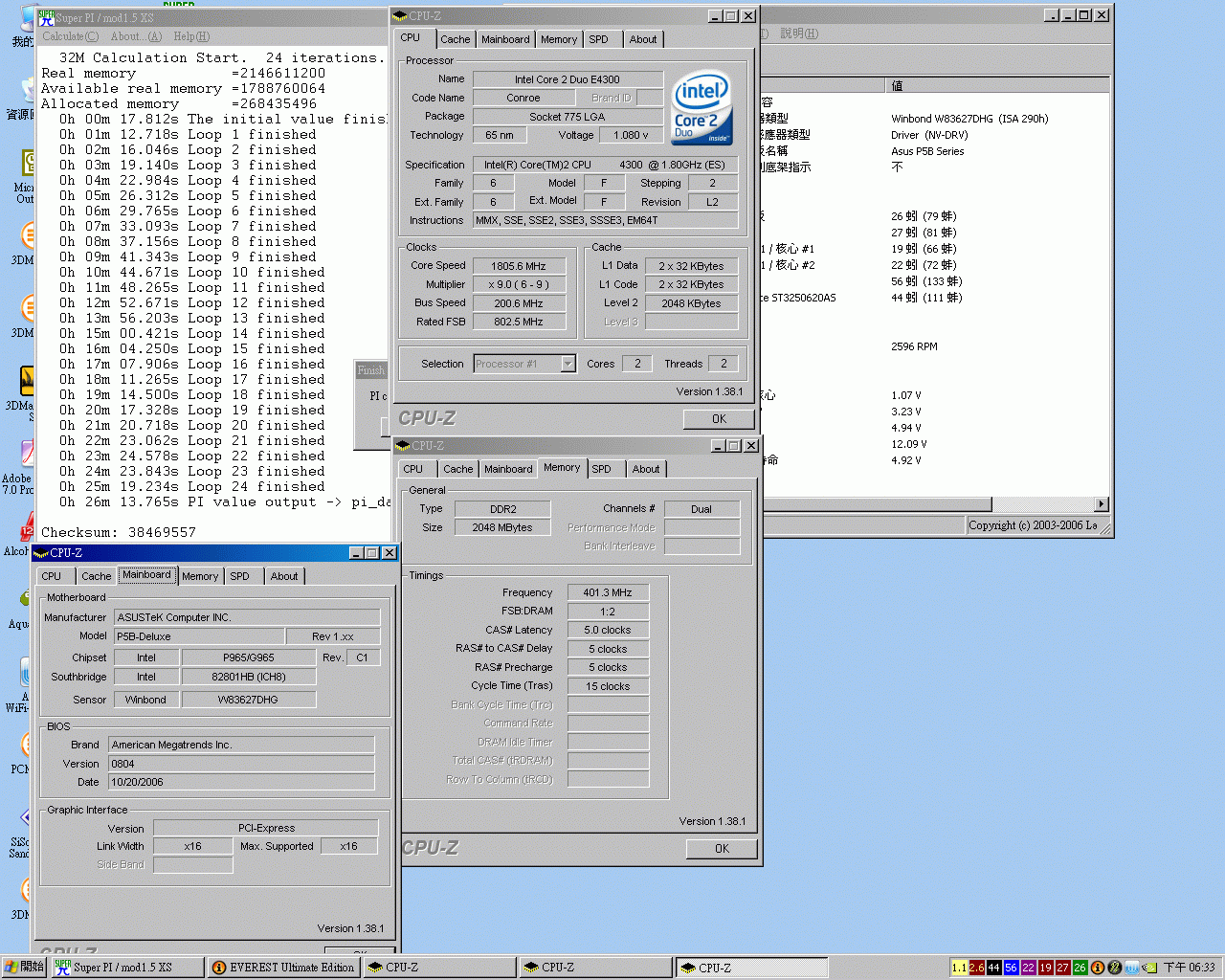The width and height of the screenshot is (1225, 980).
Task: Click the Super PI title bar icon
Action: point(46,18)
